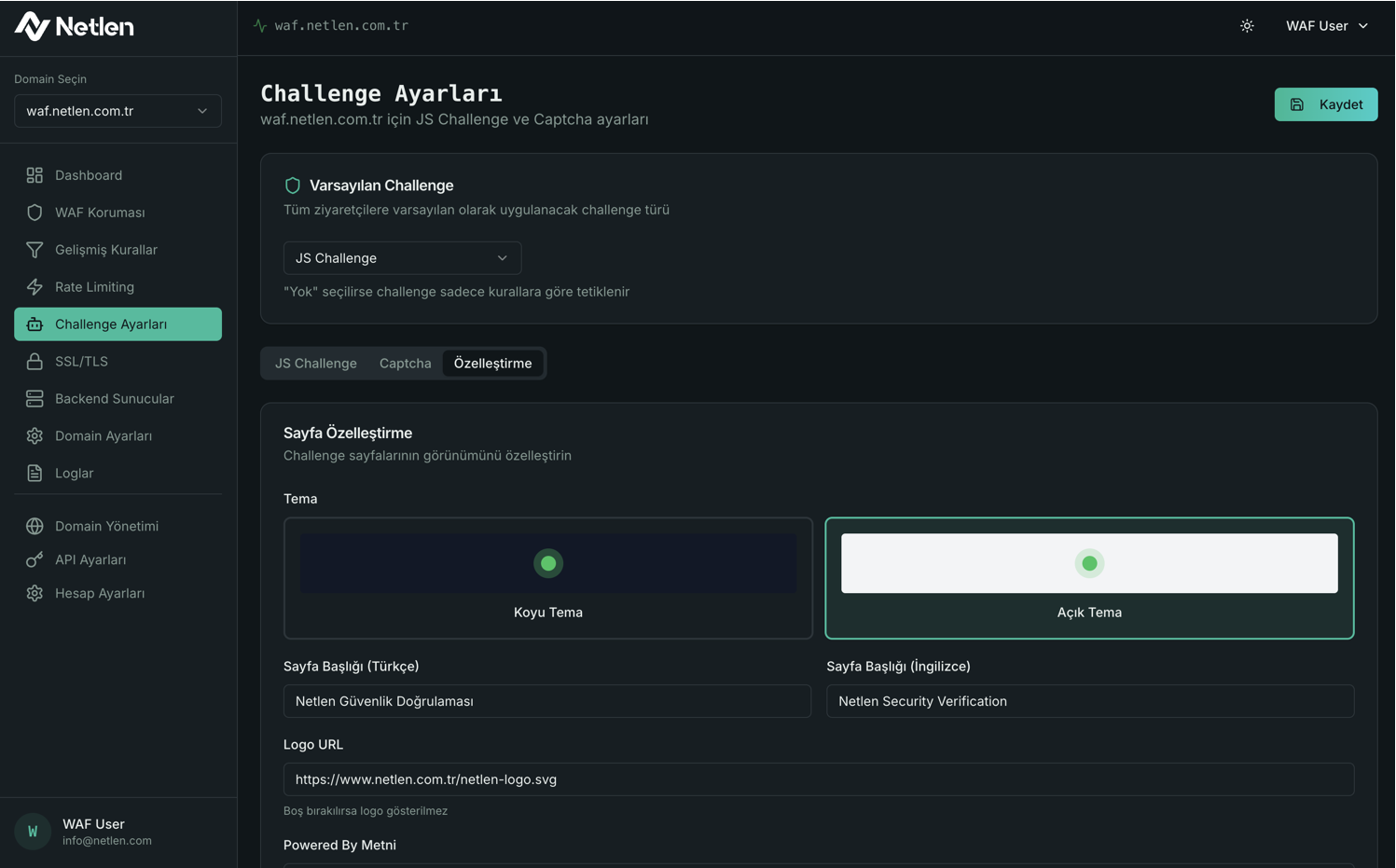Select the Koyu Tema option
The width and height of the screenshot is (1396, 868).
click(548, 578)
